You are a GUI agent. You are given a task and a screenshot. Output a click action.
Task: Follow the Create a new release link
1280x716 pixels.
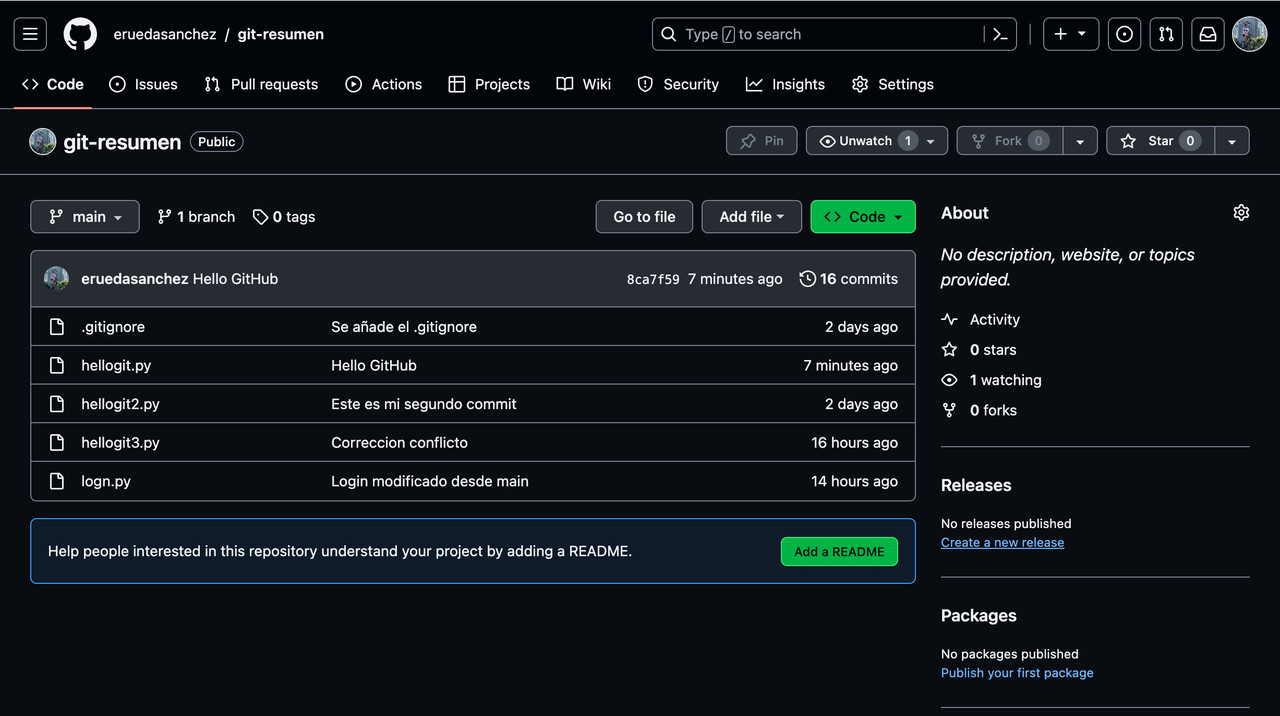(1002, 542)
